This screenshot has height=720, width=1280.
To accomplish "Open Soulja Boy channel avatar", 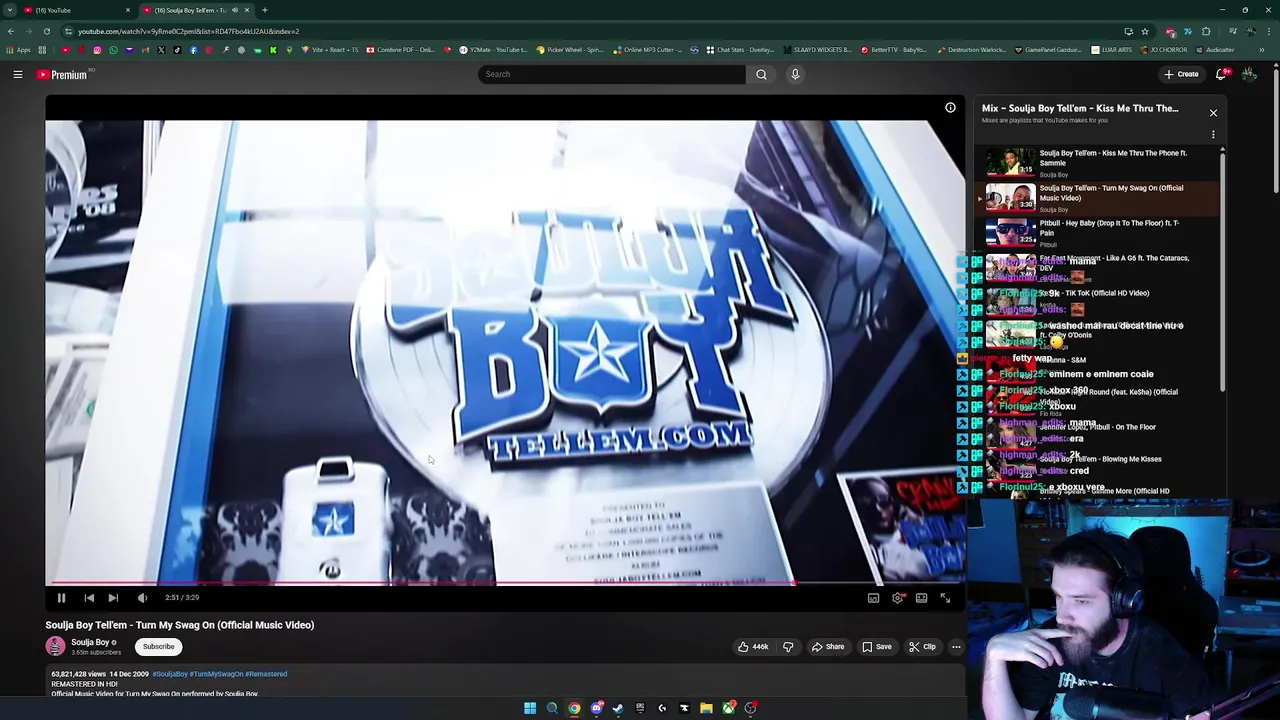I will [x=55, y=647].
